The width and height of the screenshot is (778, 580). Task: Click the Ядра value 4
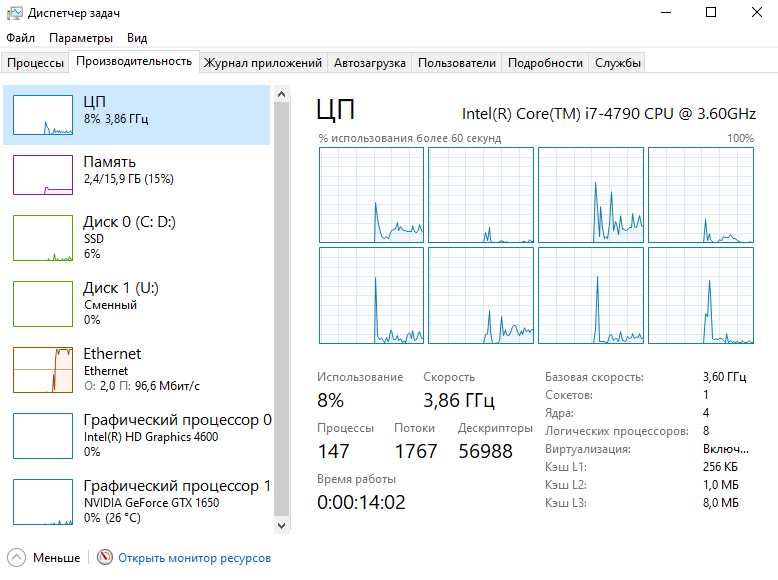click(706, 413)
